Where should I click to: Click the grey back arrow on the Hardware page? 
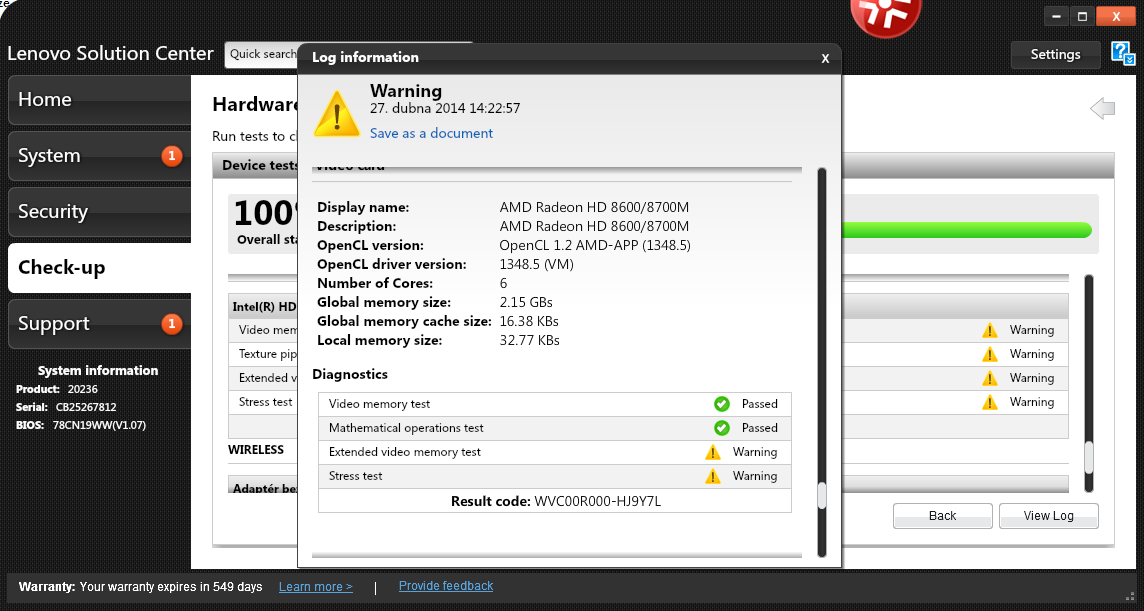point(1102,109)
